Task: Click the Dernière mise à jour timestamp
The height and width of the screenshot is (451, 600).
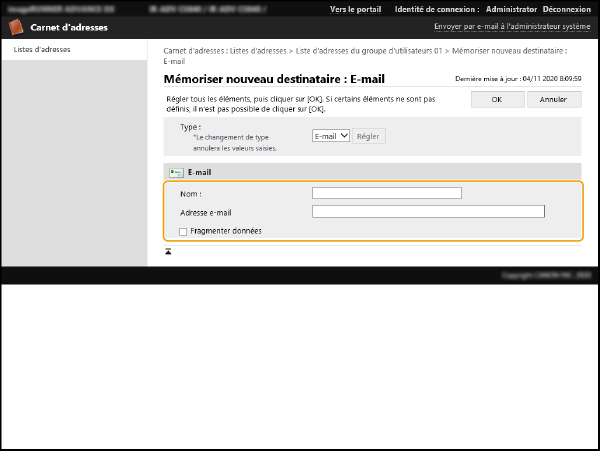Action: [x=518, y=78]
